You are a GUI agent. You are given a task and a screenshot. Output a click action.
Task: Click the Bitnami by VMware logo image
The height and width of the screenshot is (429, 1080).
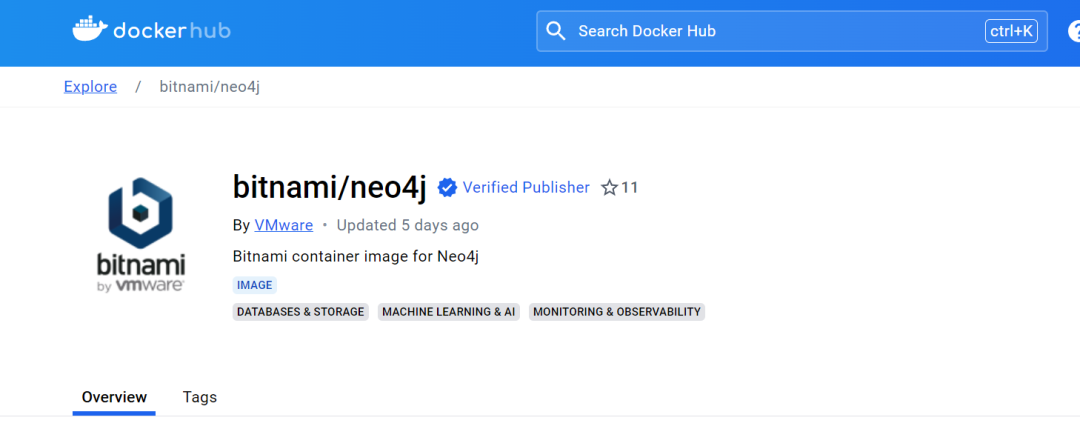pos(140,236)
